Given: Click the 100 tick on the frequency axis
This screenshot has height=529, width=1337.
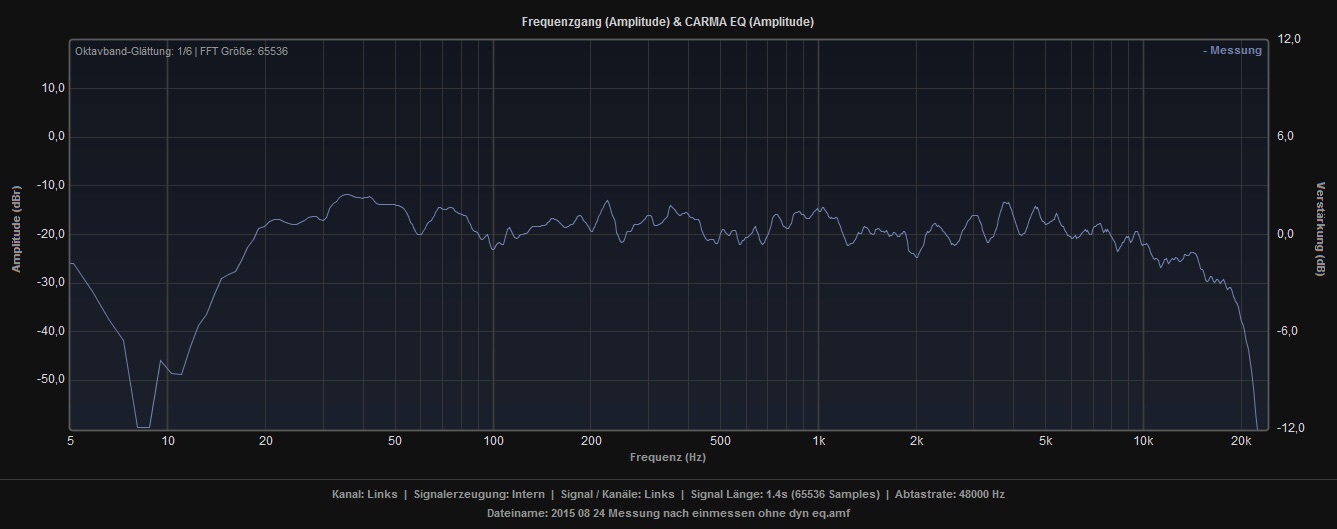Looking at the screenshot, I should click(x=493, y=441).
